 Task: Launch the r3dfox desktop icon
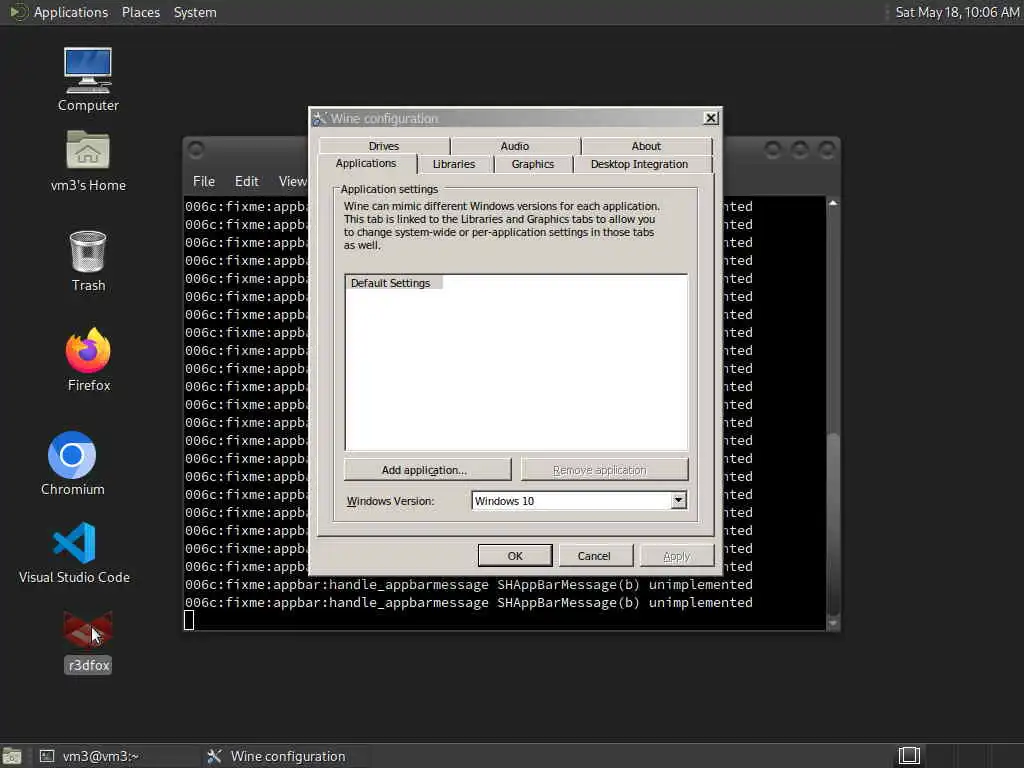[88, 630]
